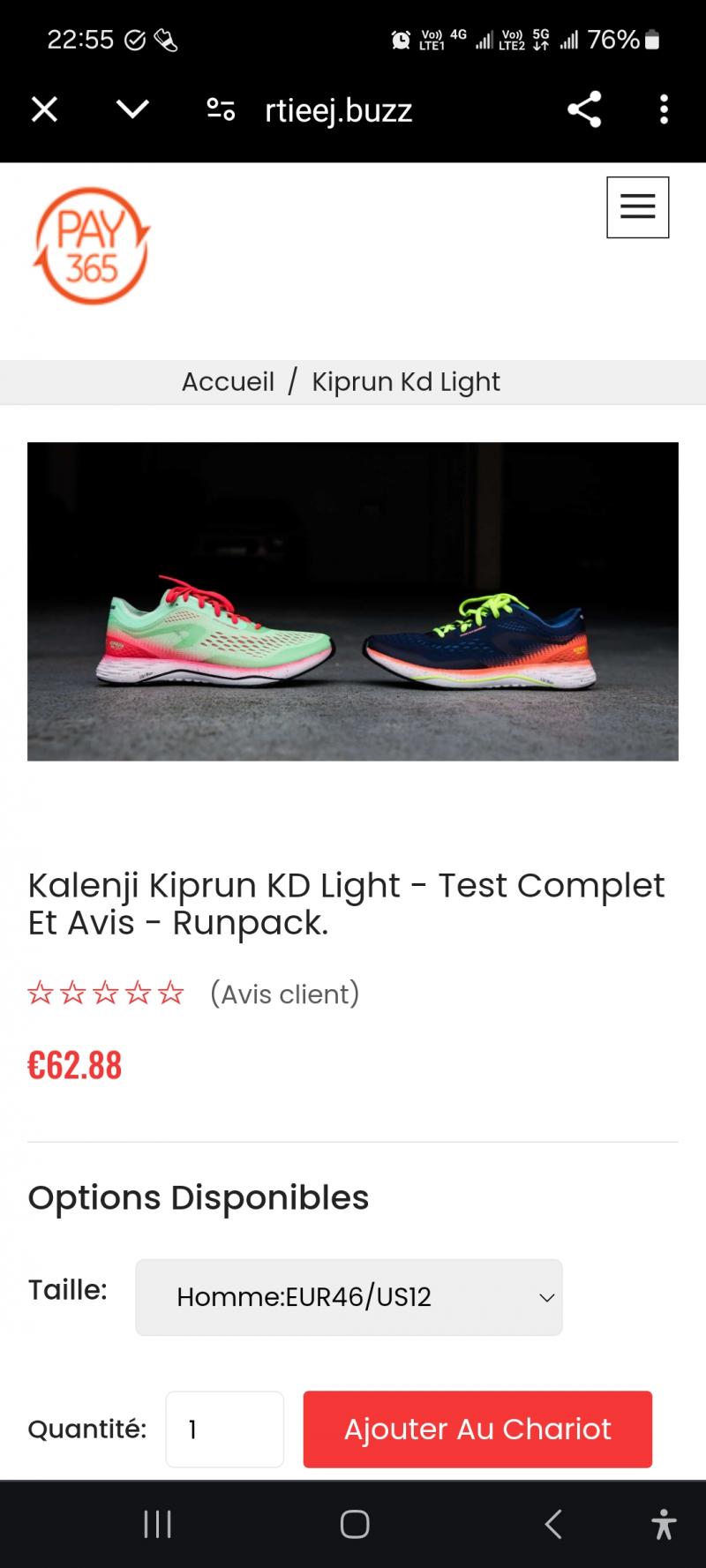Open the three-dot browser menu

664,109
